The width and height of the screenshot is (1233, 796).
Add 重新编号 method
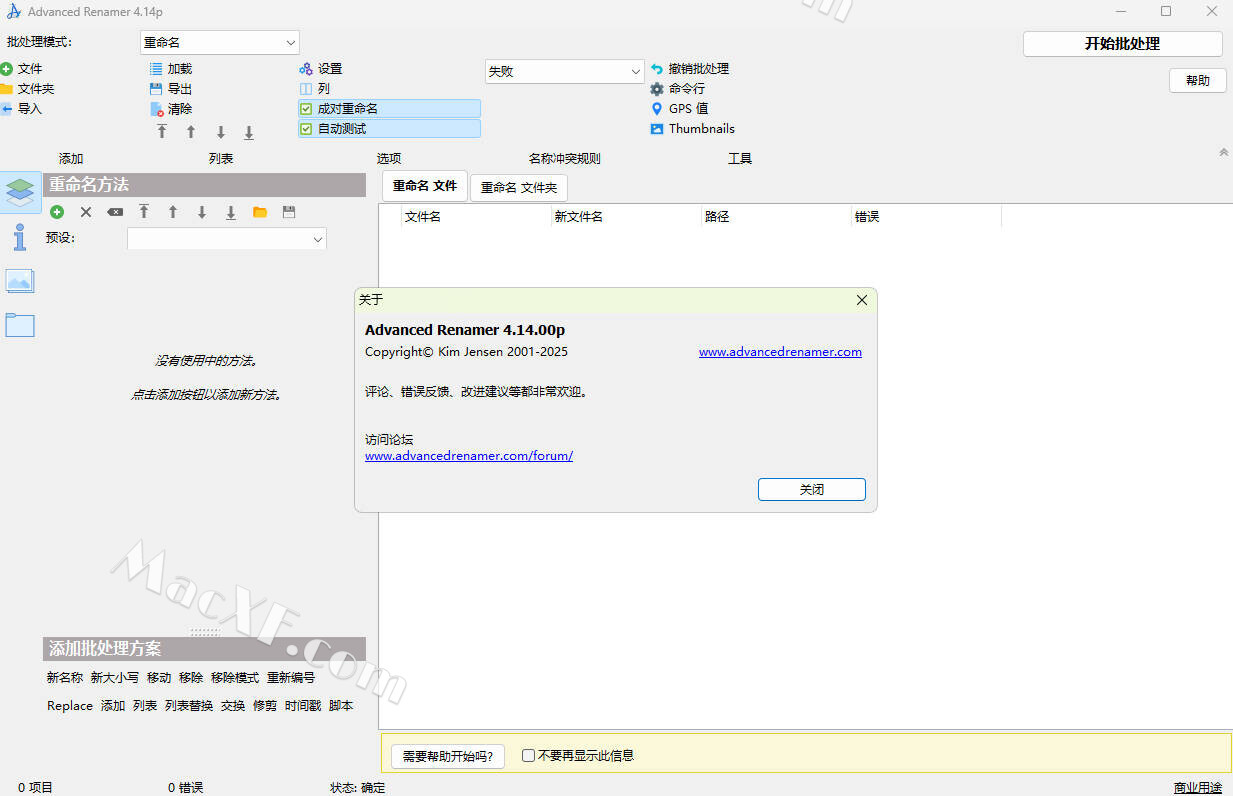point(291,678)
